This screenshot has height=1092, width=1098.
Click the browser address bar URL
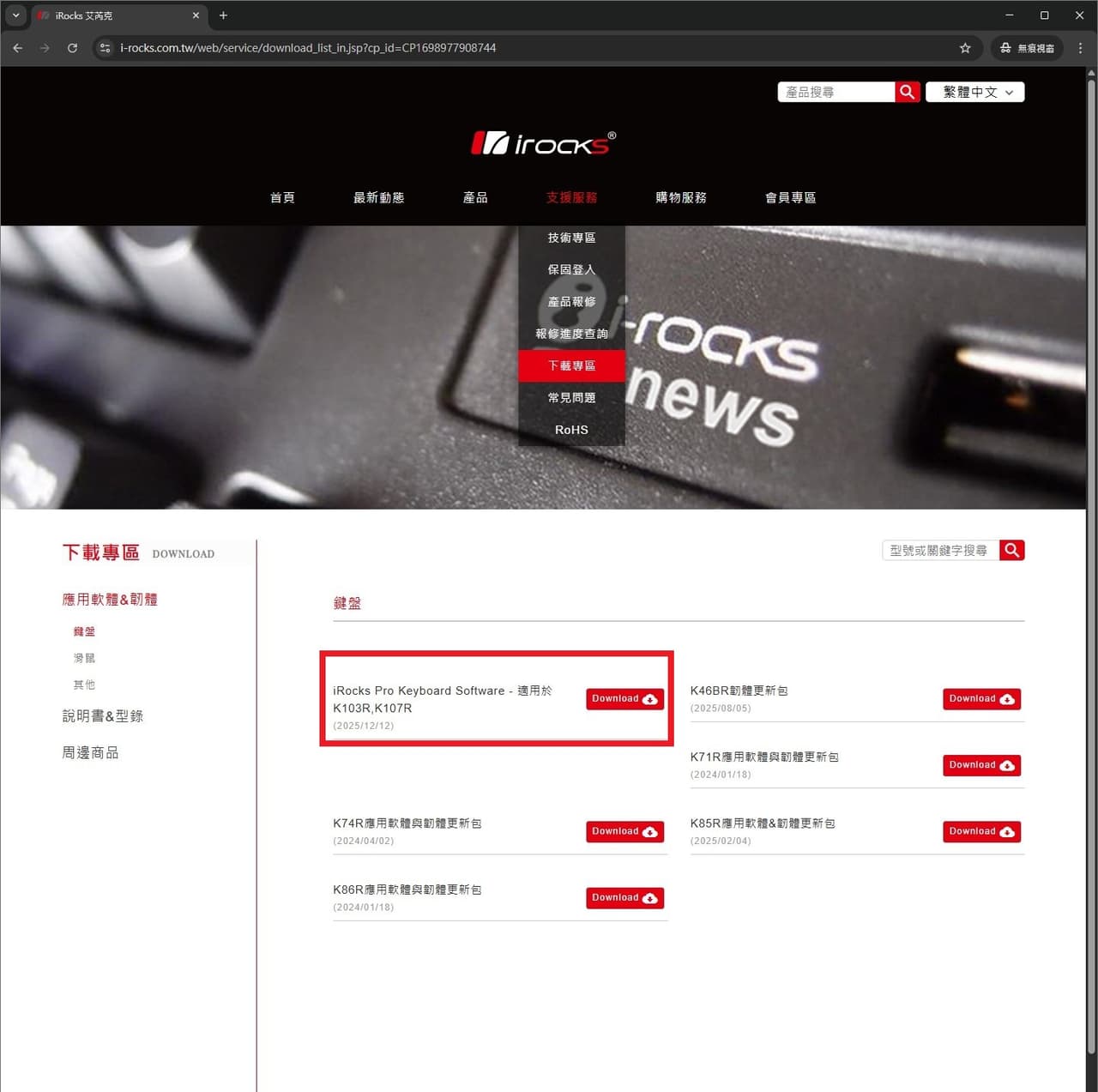308,48
